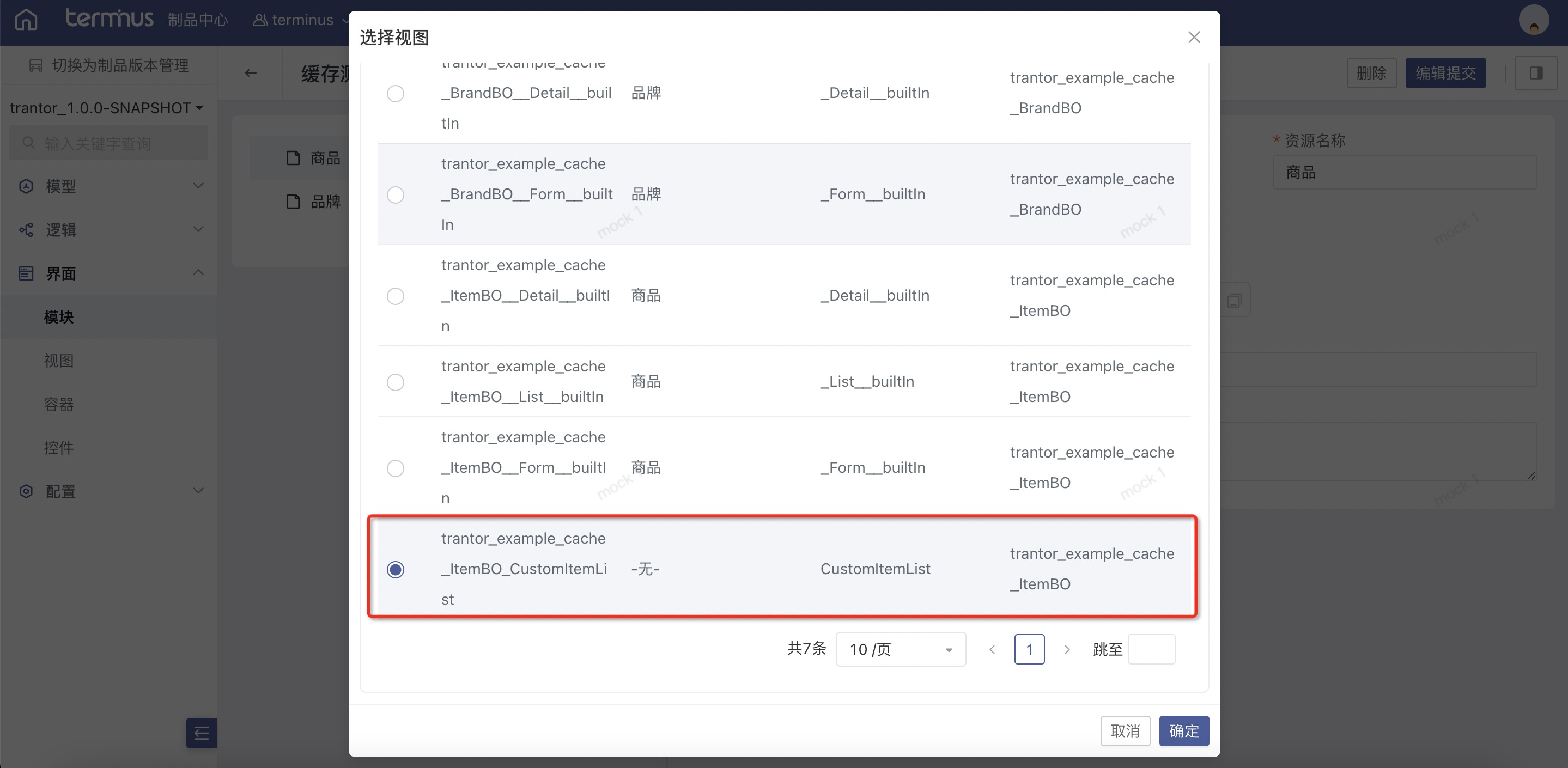Click -无- cell in selected row
Viewport: 1568px width, 768px height.
coord(645,569)
